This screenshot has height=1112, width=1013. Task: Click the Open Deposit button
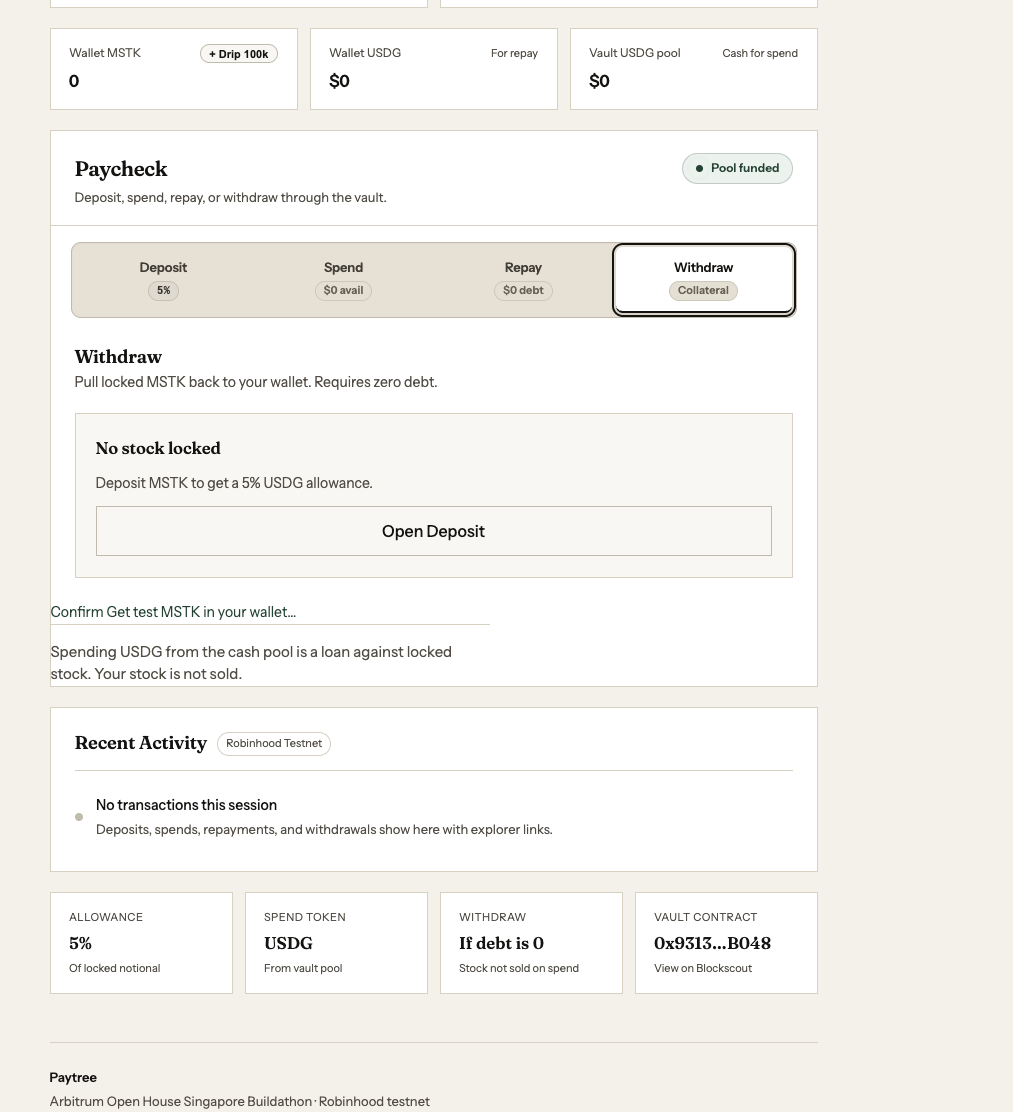(x=433, y=531)
